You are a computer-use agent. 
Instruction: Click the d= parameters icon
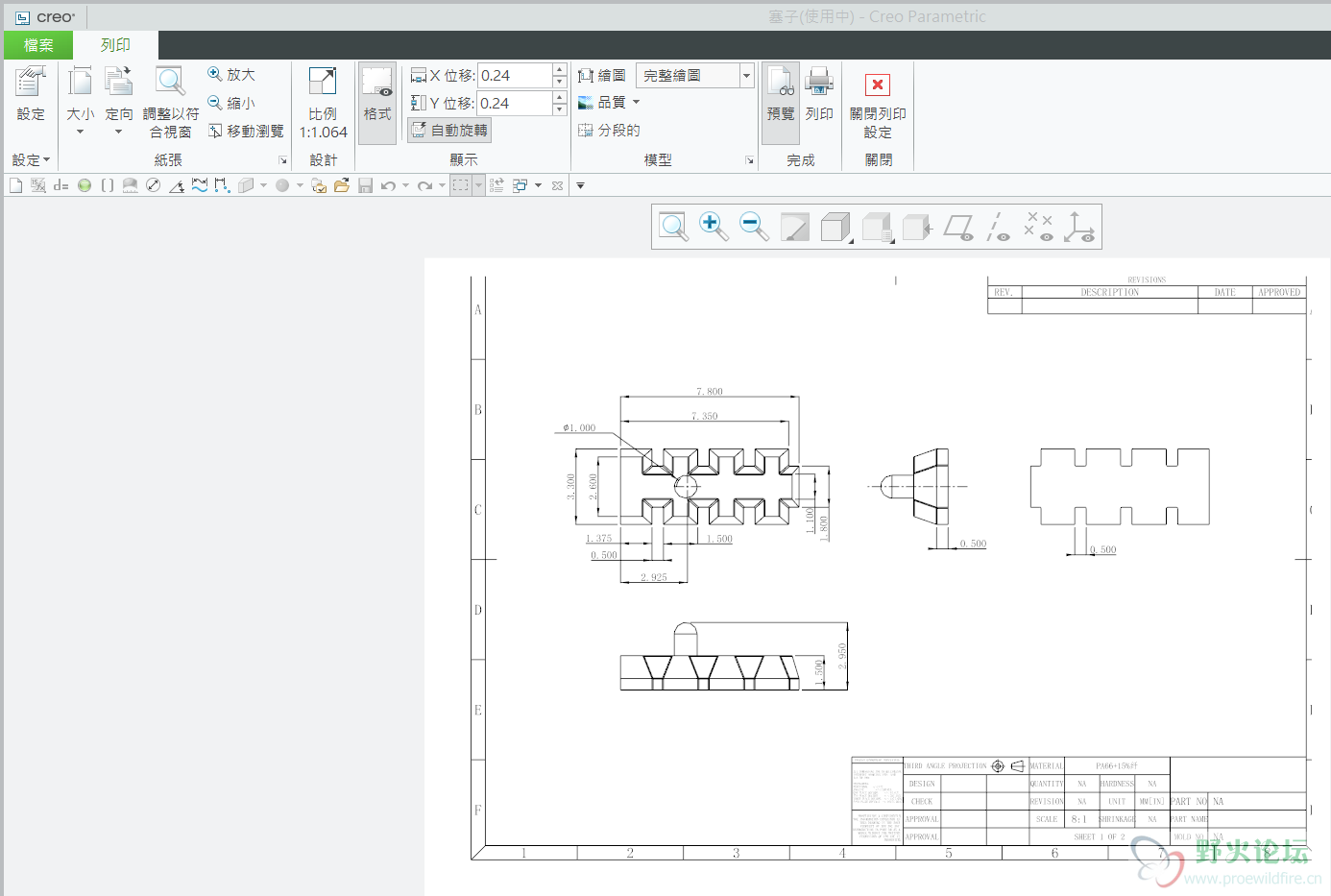[60, 185]
